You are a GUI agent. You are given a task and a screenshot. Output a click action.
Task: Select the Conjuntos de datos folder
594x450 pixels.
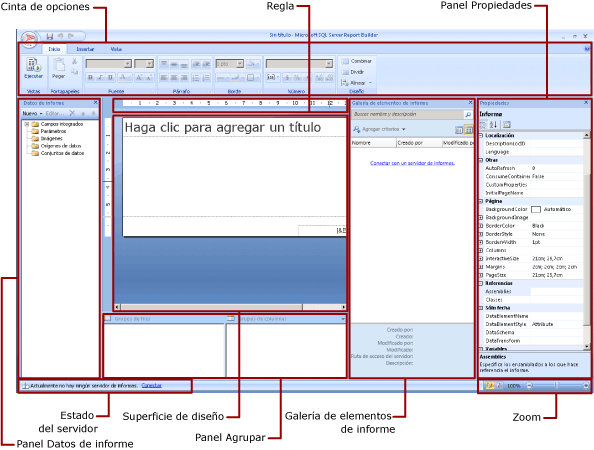[58, 153]
